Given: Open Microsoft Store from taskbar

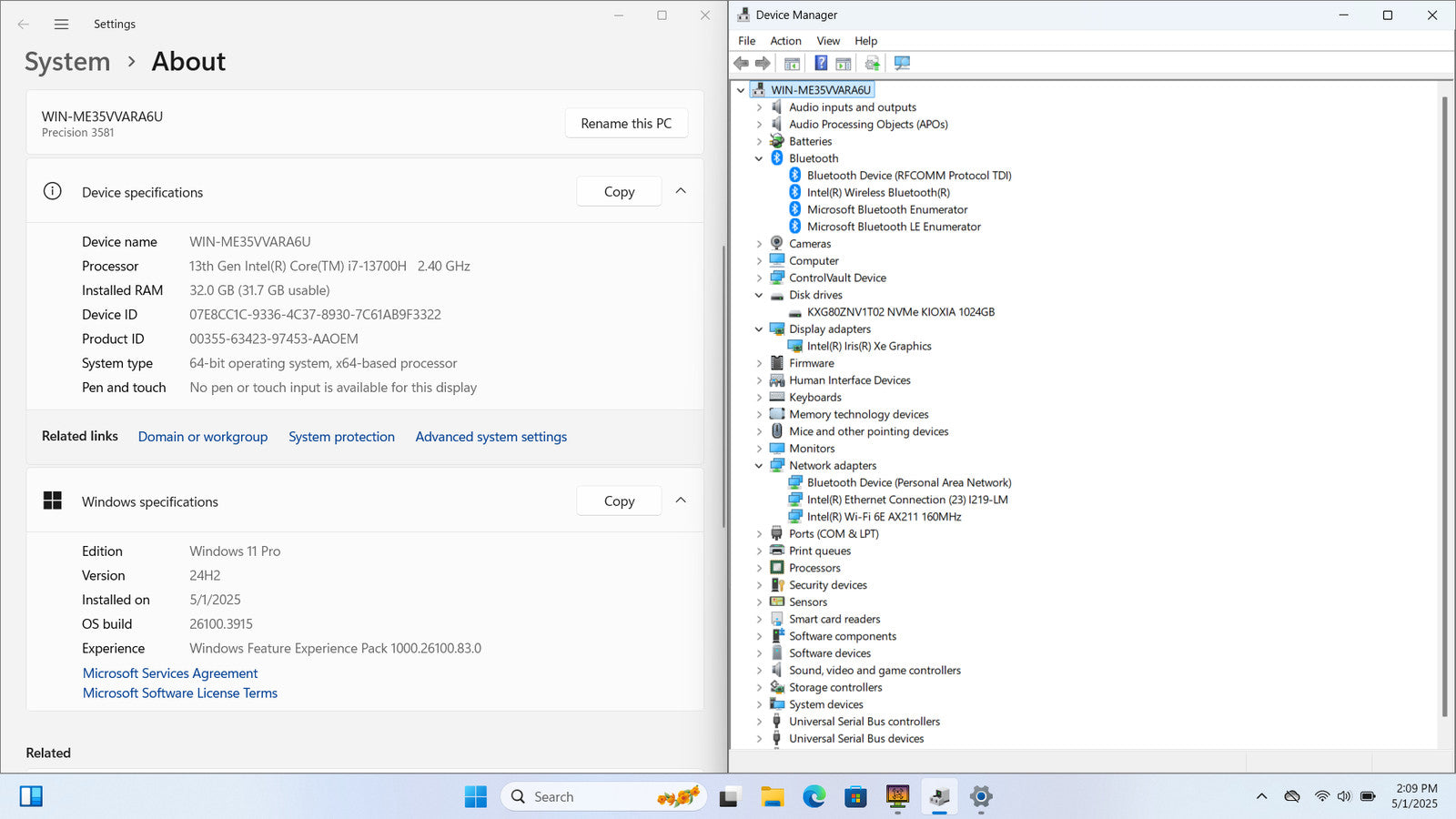Looking at the screenshot, I should [x=855, y=797].
